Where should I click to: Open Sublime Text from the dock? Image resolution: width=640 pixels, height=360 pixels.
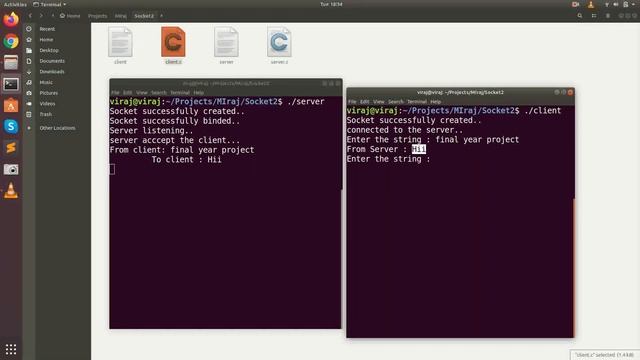coord(11,148)
